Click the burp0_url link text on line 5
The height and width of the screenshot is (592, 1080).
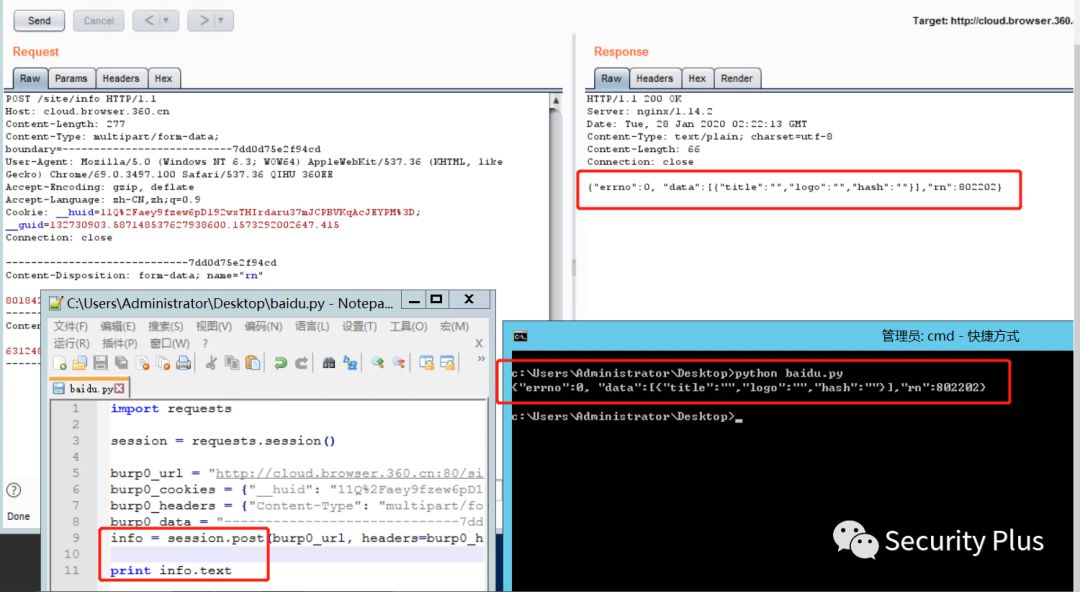coord(349,473)
